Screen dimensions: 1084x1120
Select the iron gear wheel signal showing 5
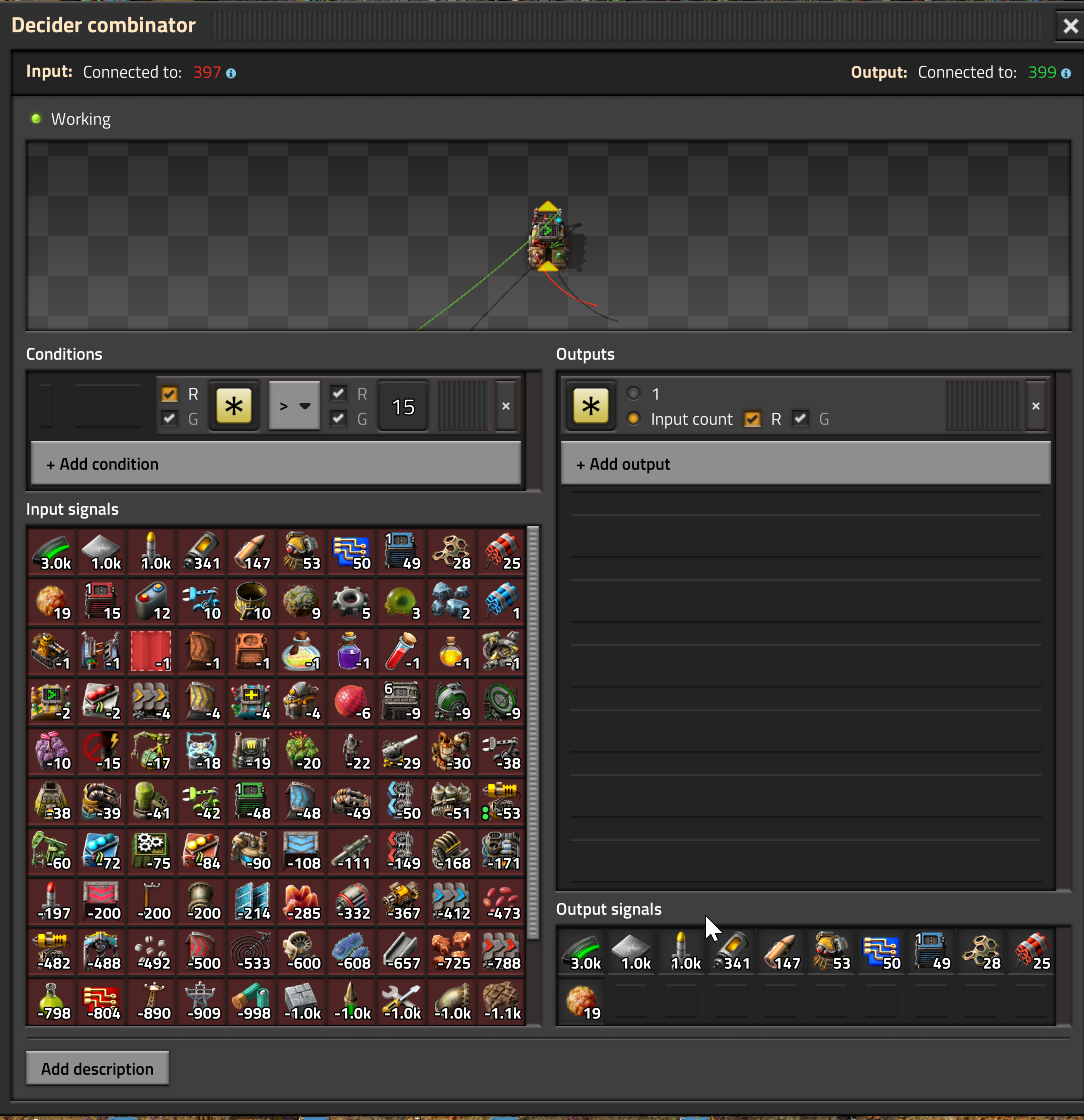(351, 601)
